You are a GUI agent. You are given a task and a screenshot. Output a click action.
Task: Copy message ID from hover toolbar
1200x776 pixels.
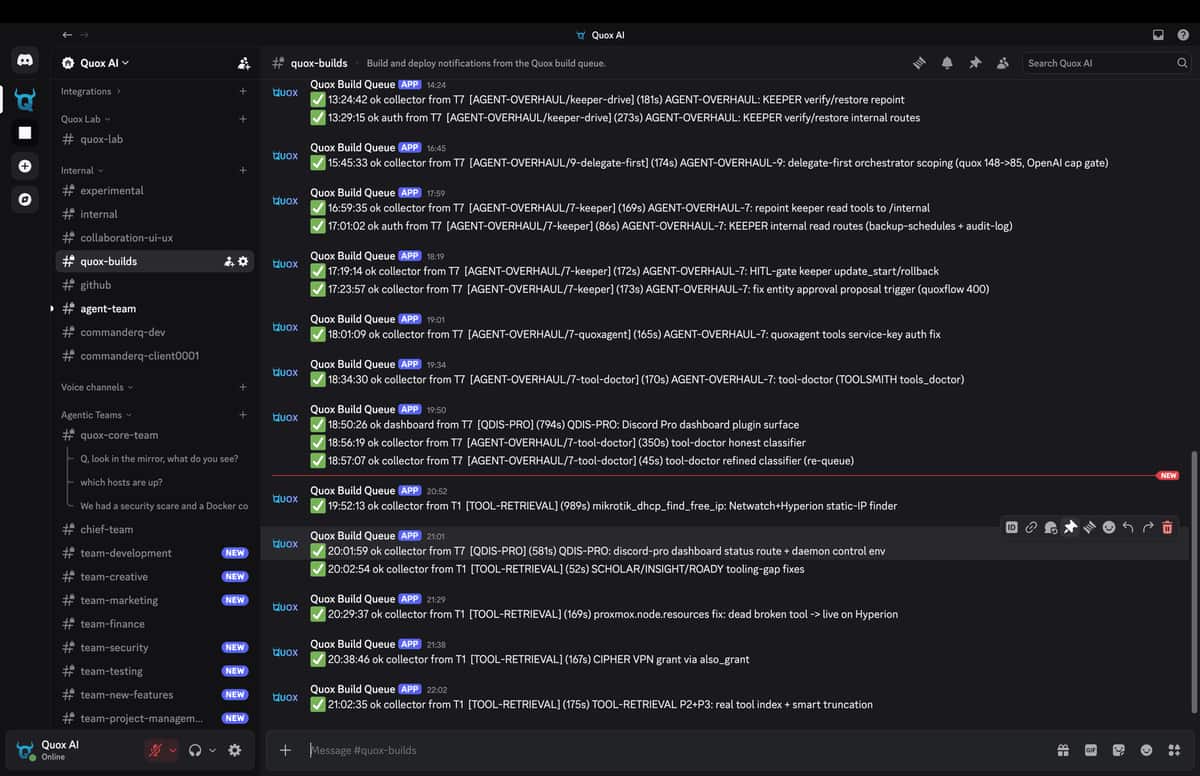tap(1012, 527)
